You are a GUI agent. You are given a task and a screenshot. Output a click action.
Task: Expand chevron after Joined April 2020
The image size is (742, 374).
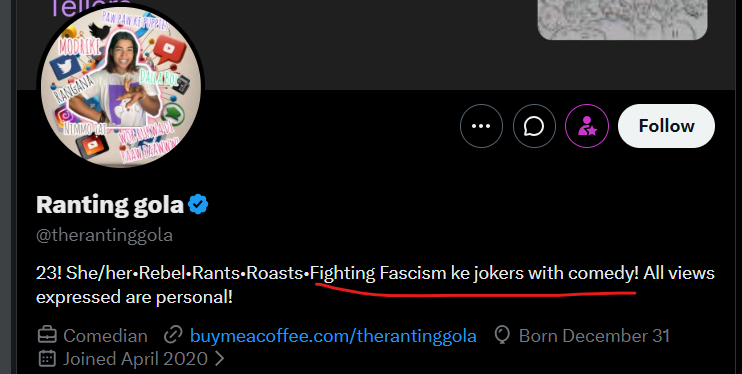coord(219,358)
